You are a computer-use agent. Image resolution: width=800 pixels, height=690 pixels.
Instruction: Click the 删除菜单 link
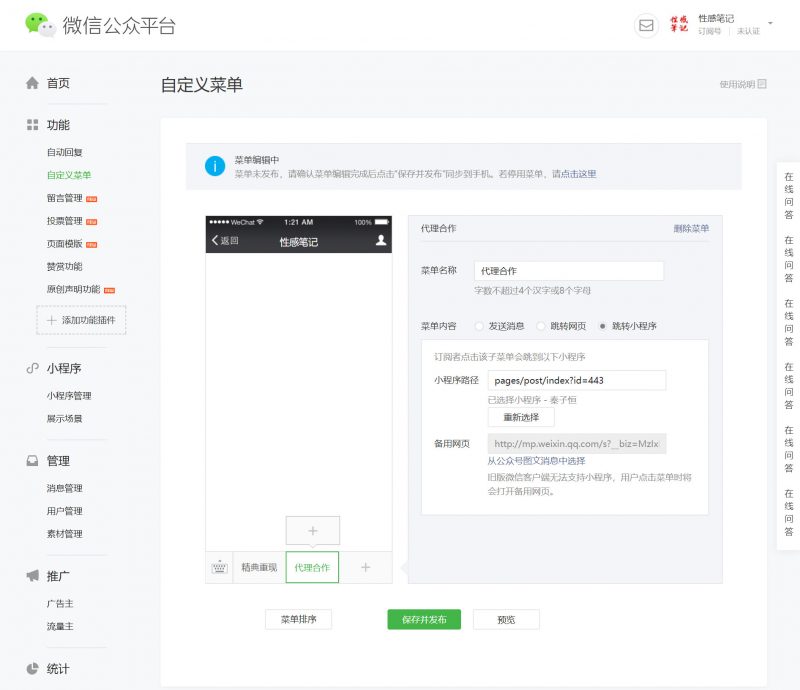pyautogui.click(x=691, y=229)
